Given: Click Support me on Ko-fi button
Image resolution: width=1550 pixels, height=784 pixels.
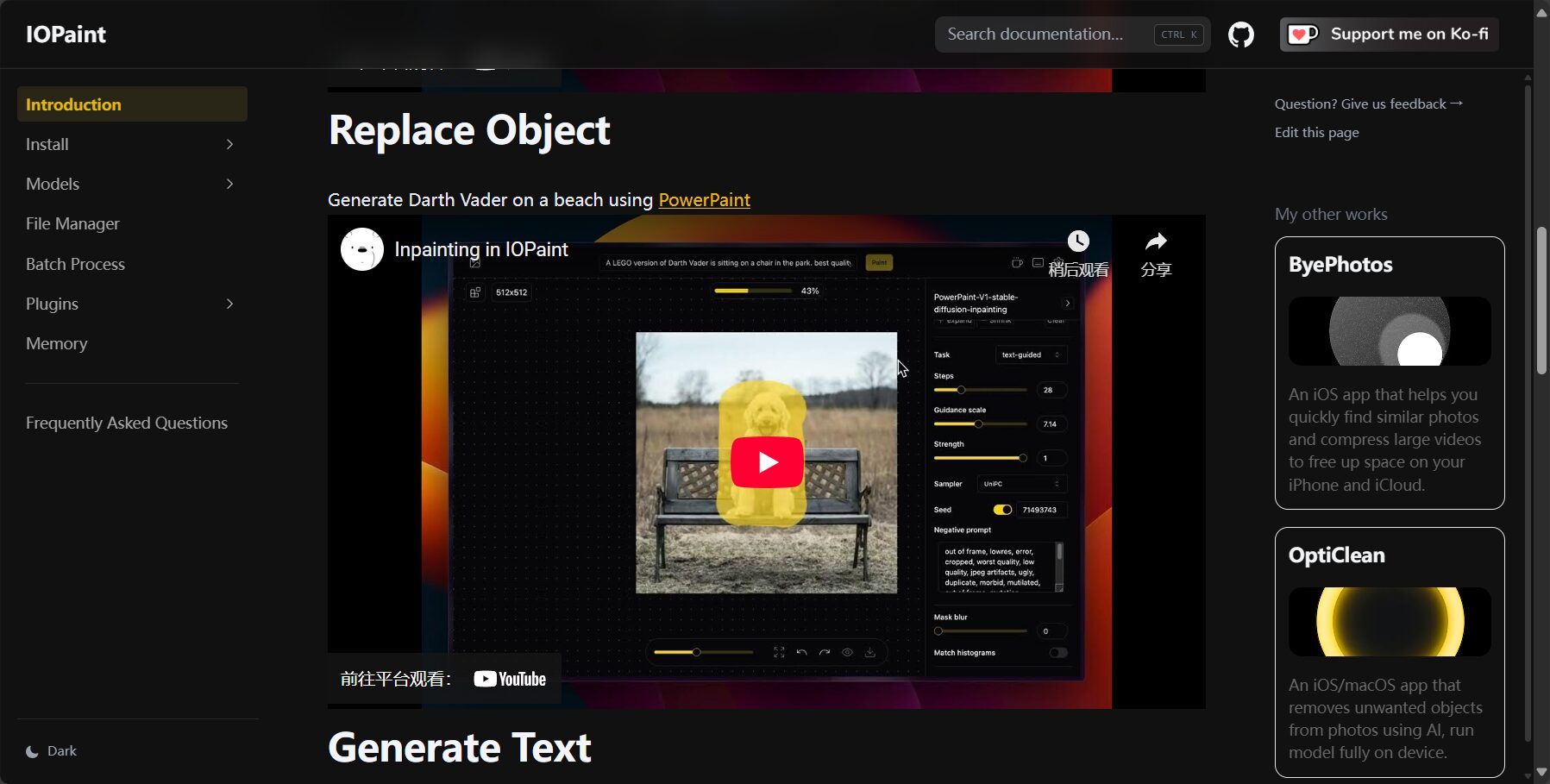Looking at the screenshot, I should [x=1390, y=34].
